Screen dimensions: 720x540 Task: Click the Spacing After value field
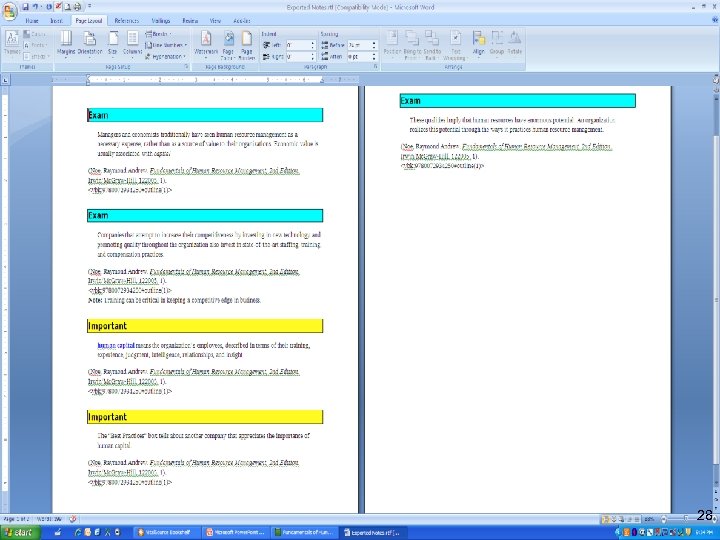coord(360,56)
